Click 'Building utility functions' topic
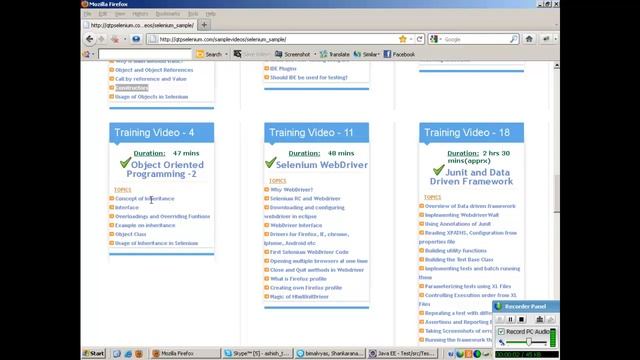 [x=456, y=251]
